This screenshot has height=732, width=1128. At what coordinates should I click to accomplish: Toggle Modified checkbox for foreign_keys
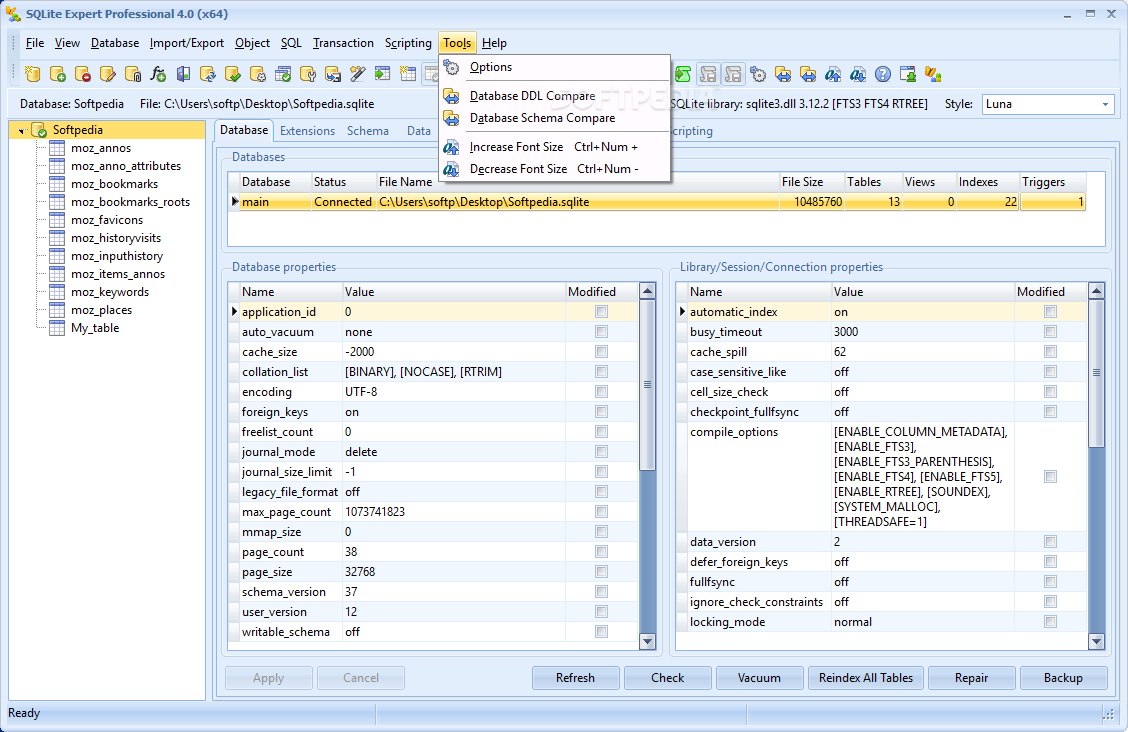point(601,412)
